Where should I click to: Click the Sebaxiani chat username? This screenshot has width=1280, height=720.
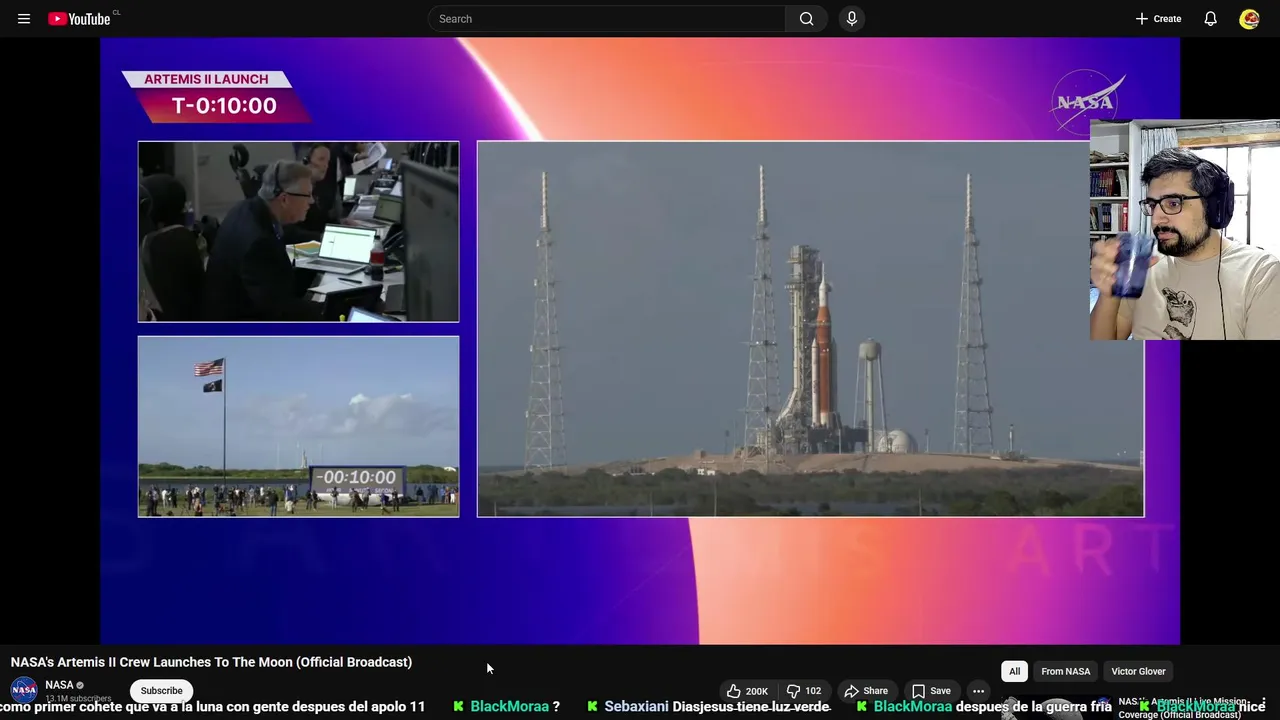pyautogui.click(x=636, y=707)
